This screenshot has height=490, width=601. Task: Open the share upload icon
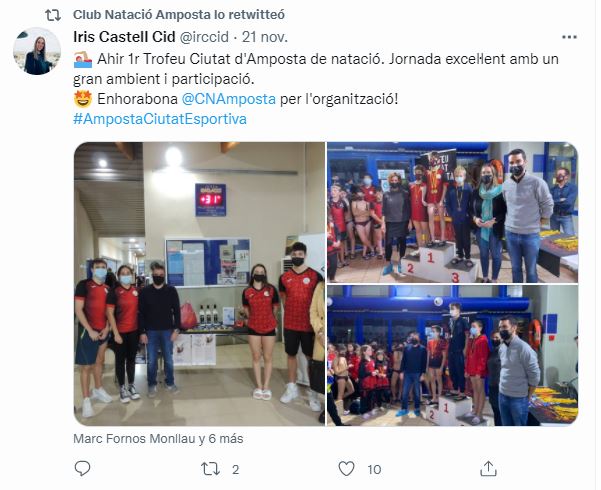pos(488,469)
